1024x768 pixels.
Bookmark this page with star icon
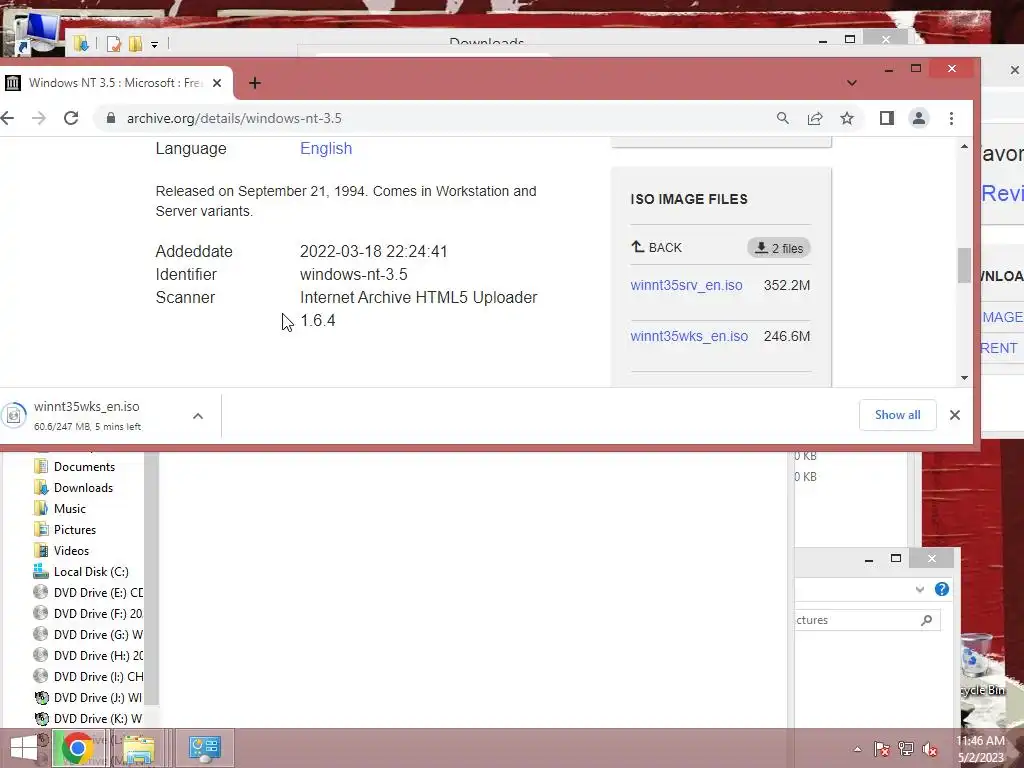click(847, 118)
